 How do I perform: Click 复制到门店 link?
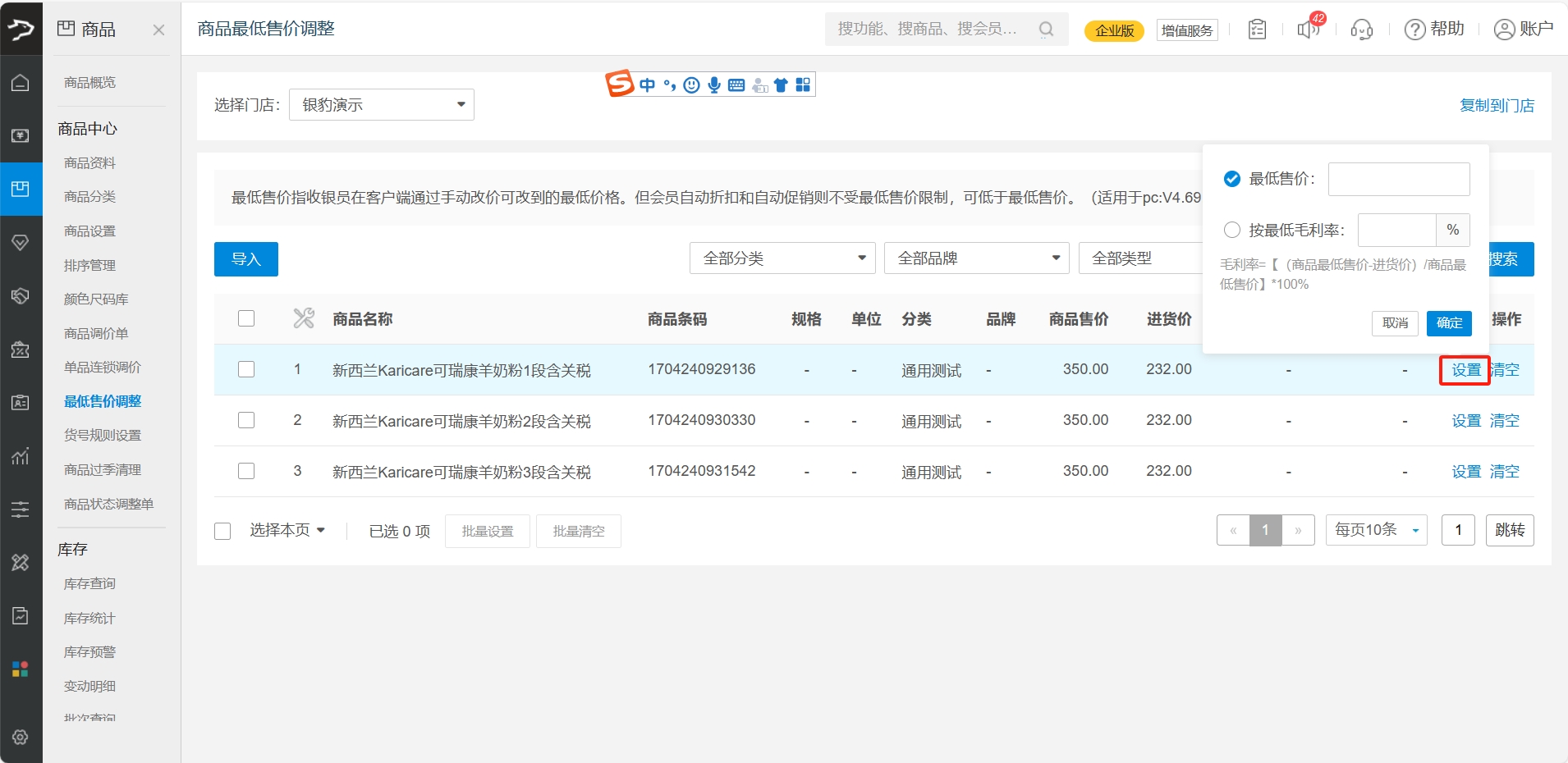pyautogui.click(x=1497, y=106)
